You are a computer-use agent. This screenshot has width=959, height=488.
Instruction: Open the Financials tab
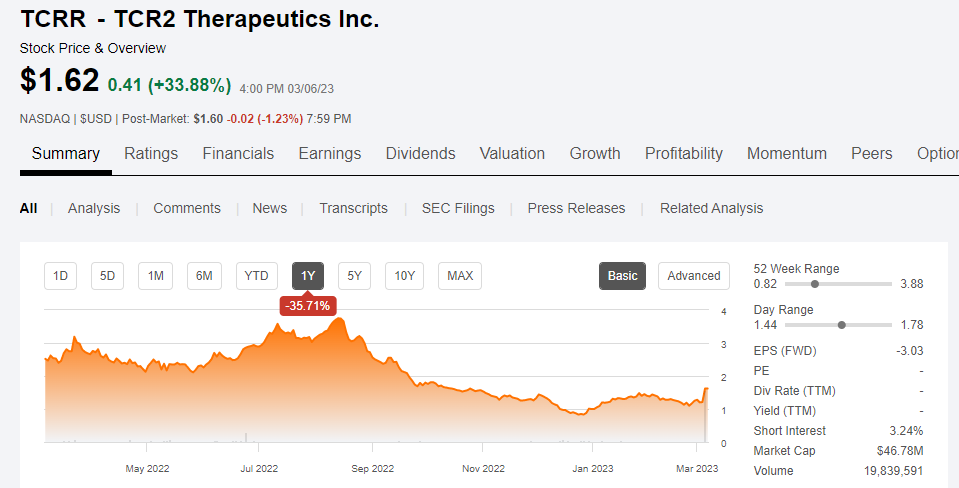point(238,153)
